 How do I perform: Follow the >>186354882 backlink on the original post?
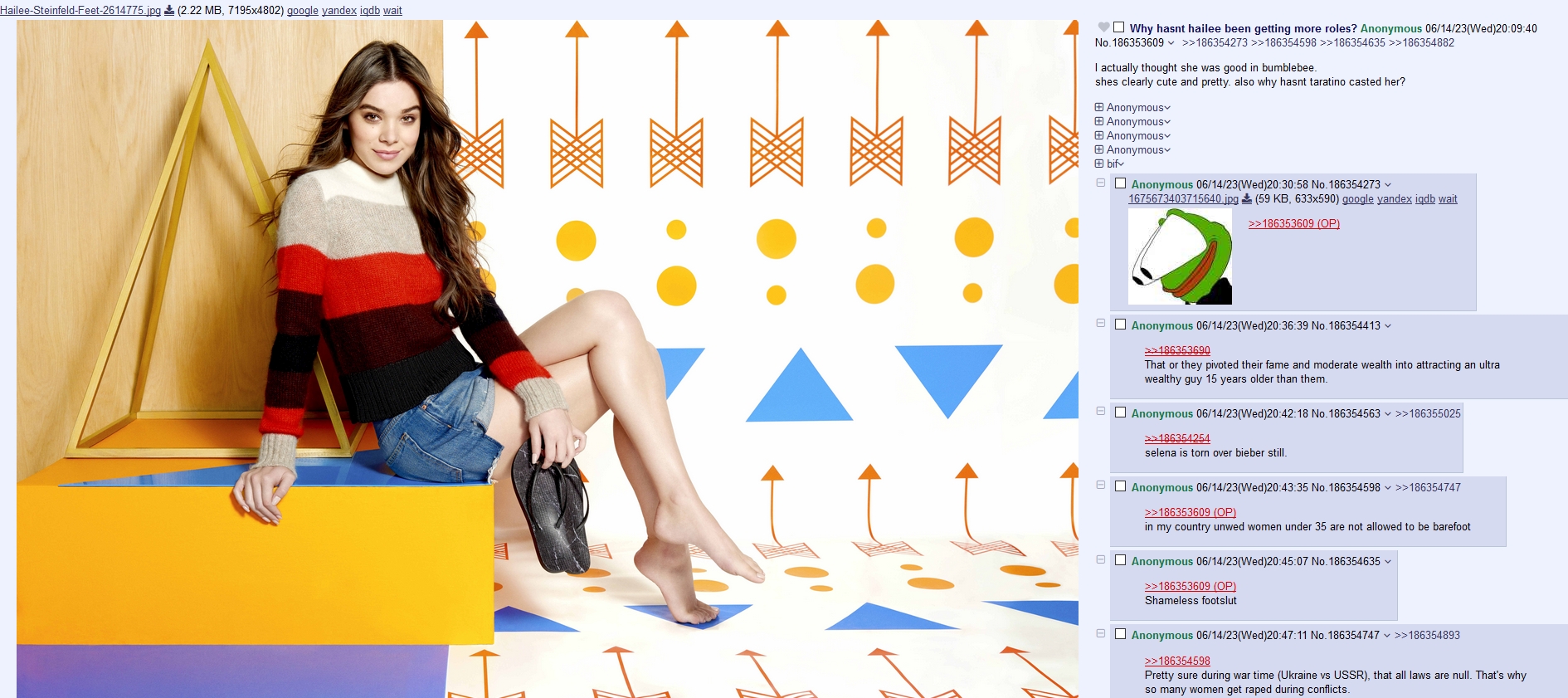pyautogui.click(x=1421, y=43)
